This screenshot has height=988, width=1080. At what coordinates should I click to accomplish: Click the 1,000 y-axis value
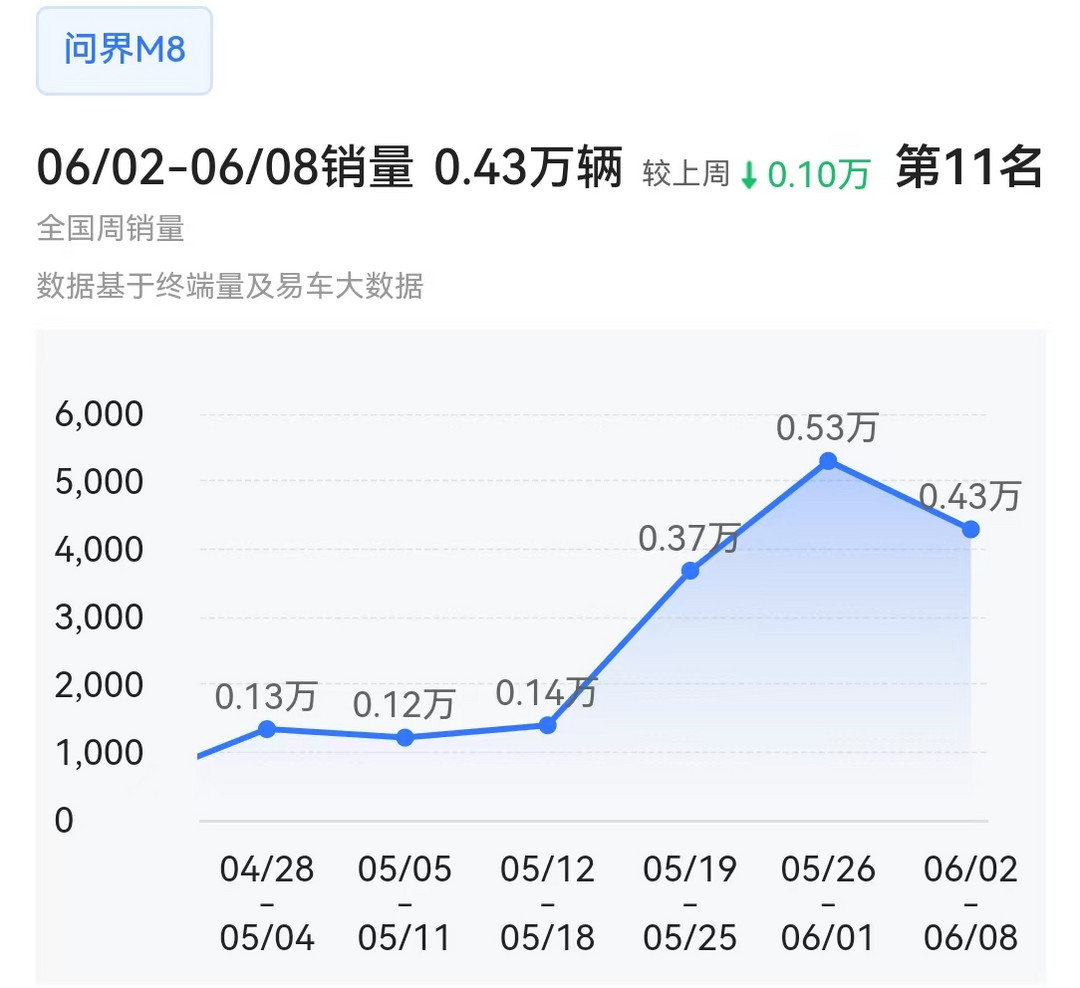(x=99, y=752)
